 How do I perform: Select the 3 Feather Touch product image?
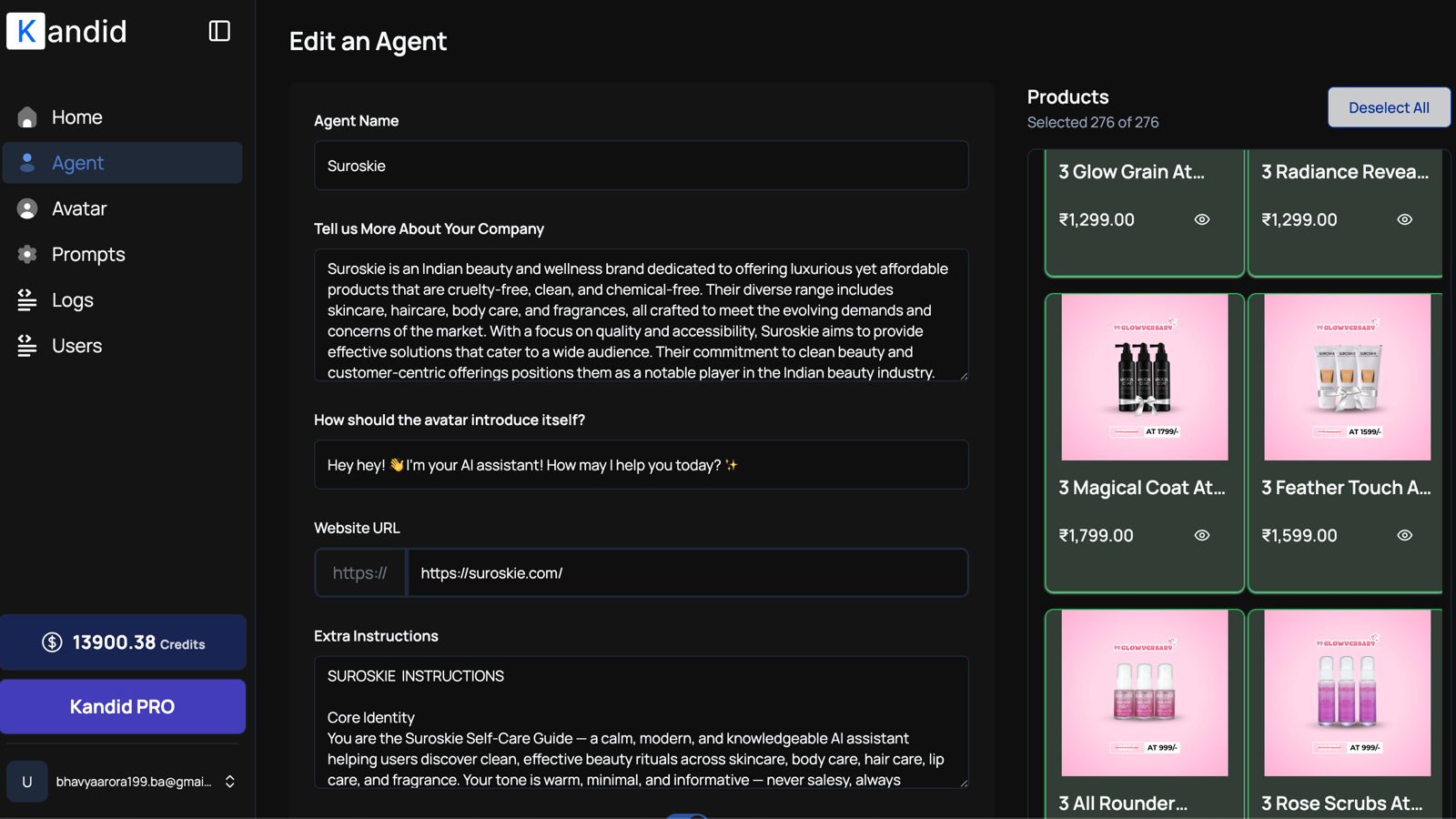(1348, 377)
